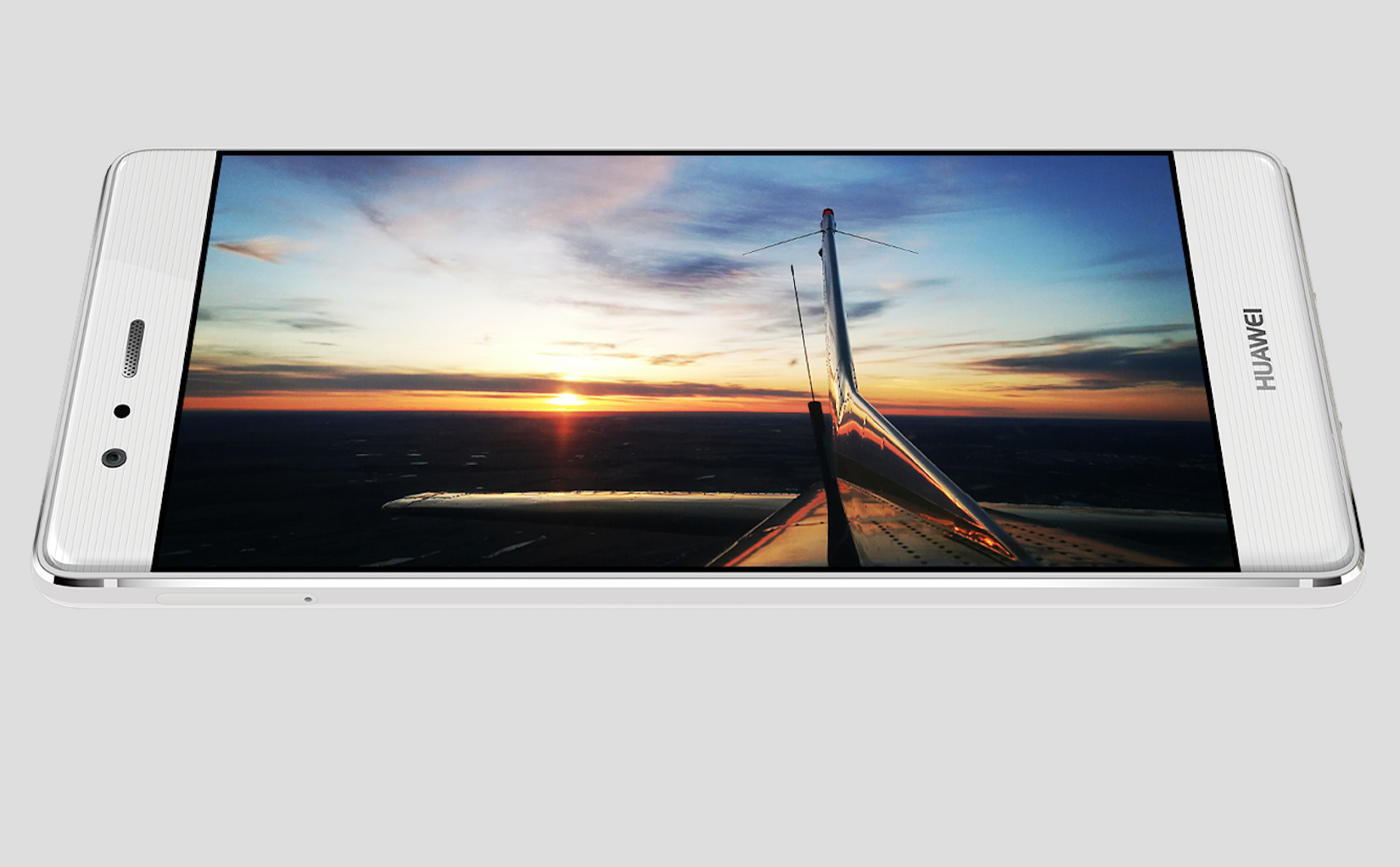Viewport: 1400px width, 867px height.
Task: Tap the small black proximity sensor dot
Action: click(x=122, y=411)
